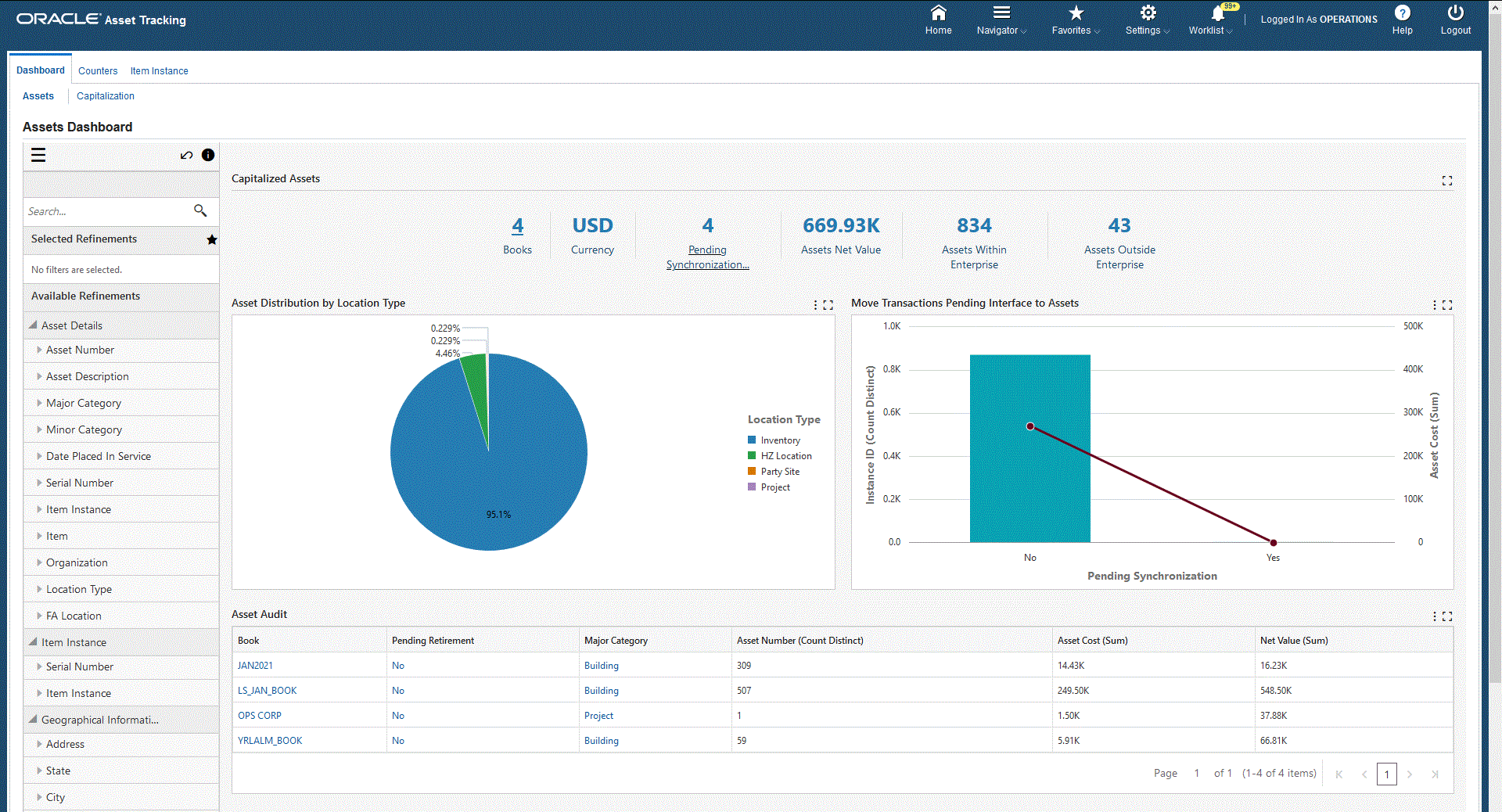Click the green HZ Location color swatch
The width and height of the screenshot is (1502, 812).
[750, 455]
